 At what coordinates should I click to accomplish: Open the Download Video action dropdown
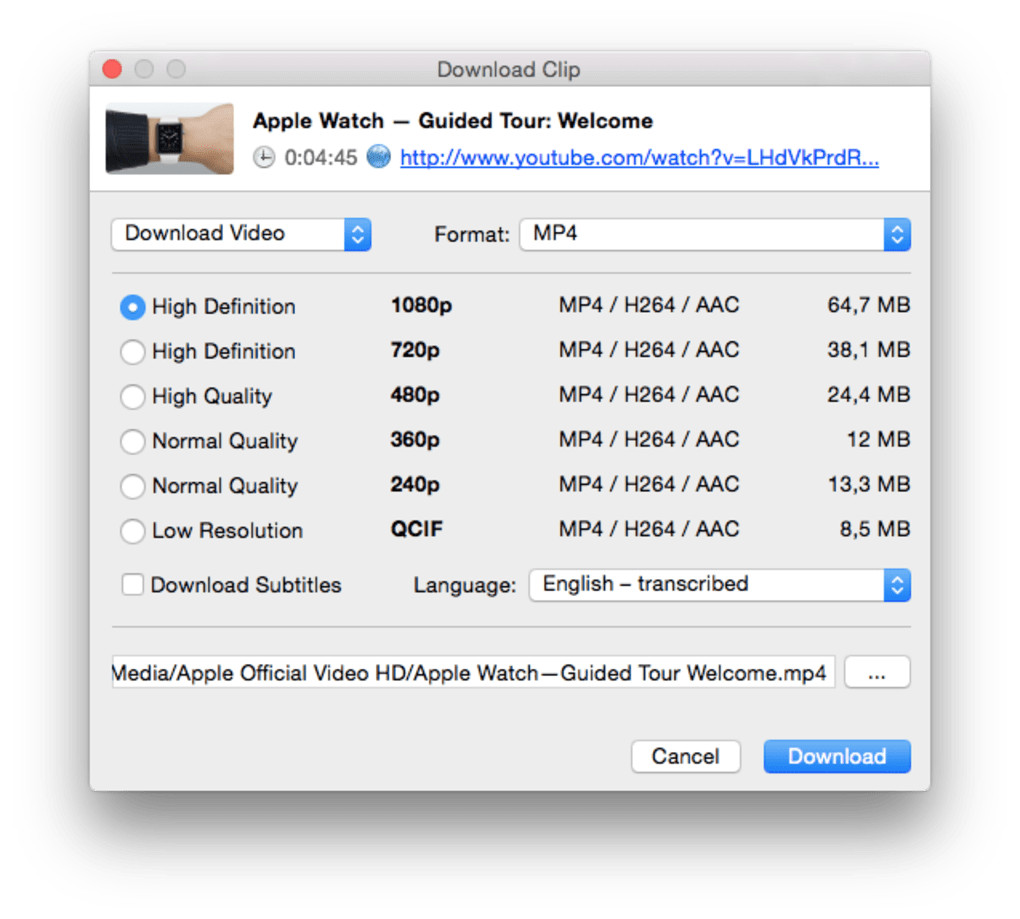pos(241,234)
